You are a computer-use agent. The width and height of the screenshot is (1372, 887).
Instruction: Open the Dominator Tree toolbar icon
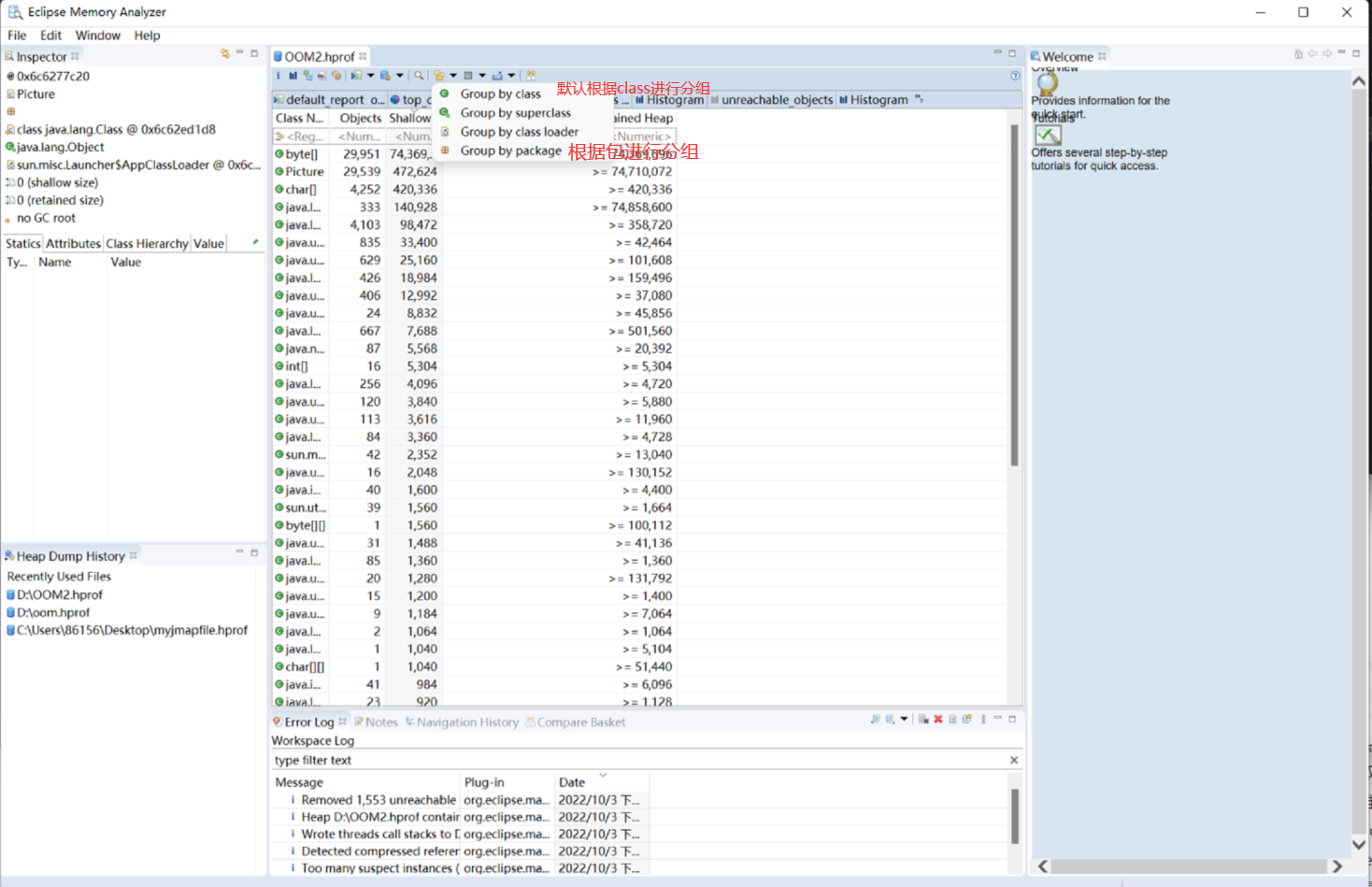[x=307, y=76]
